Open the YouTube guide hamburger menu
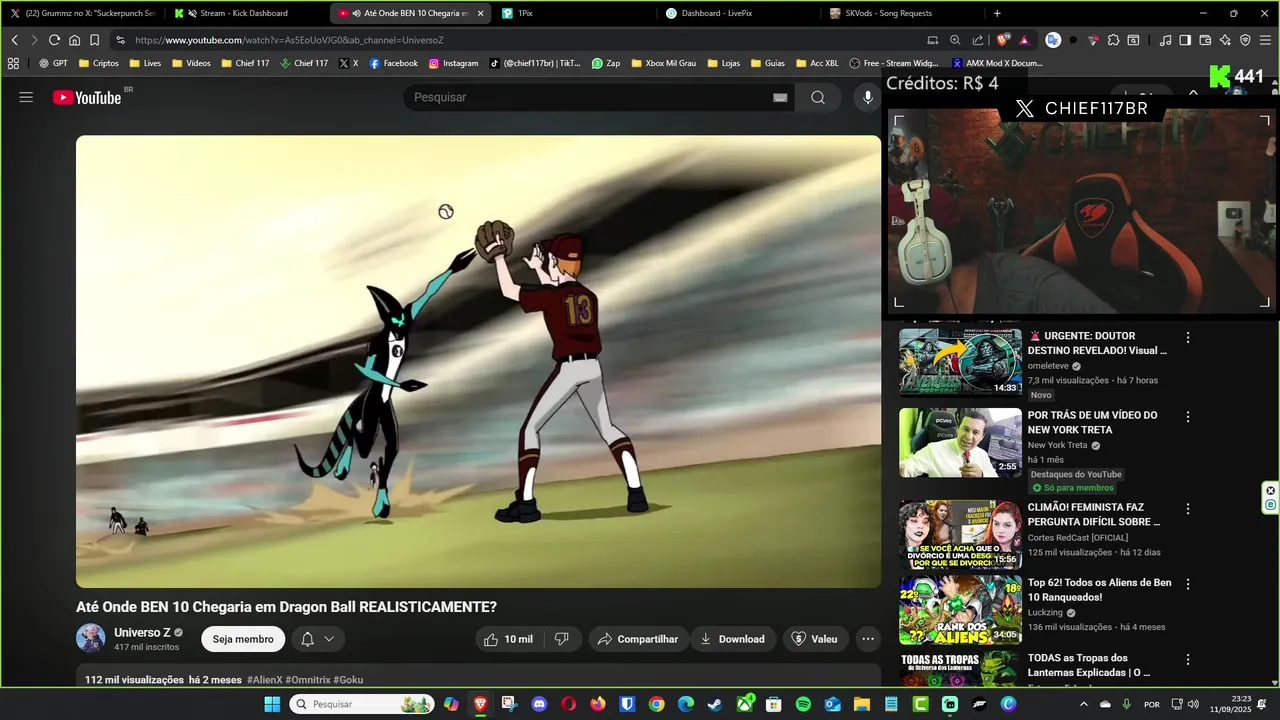This screenshot has width=1280, height=720. pos(26,97)
